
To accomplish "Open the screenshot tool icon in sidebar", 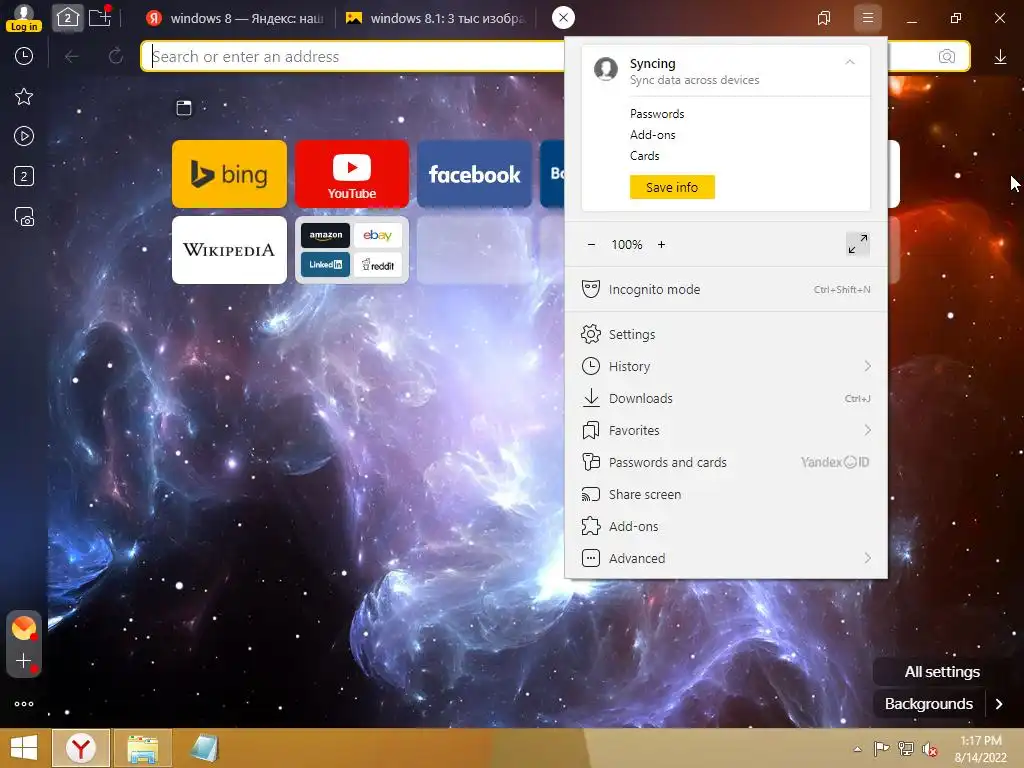I will click(24, 216).
